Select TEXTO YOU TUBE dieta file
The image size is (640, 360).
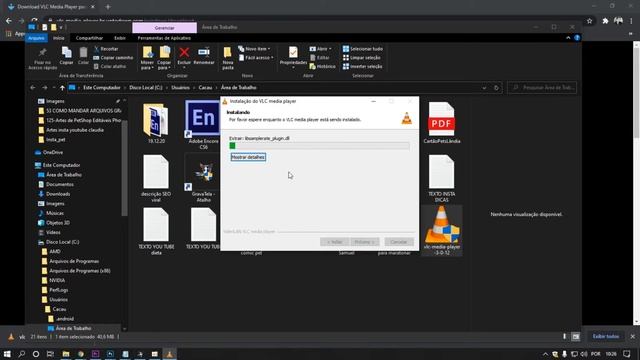click(156, 231)
